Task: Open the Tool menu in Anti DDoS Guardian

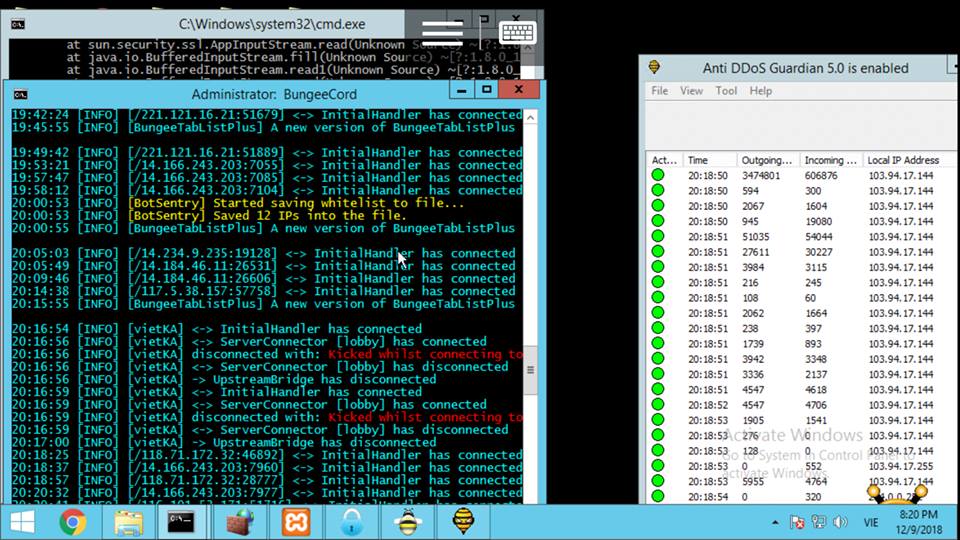Action: (x=726, y=91)
